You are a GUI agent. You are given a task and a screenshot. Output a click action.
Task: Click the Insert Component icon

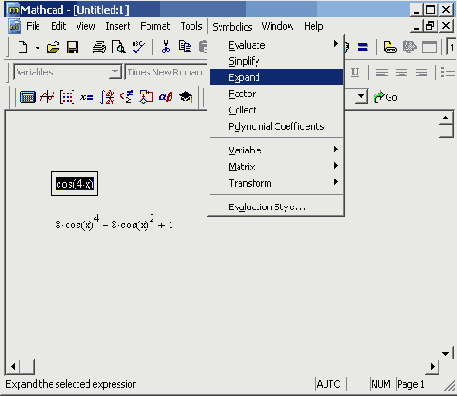(410, 47)
